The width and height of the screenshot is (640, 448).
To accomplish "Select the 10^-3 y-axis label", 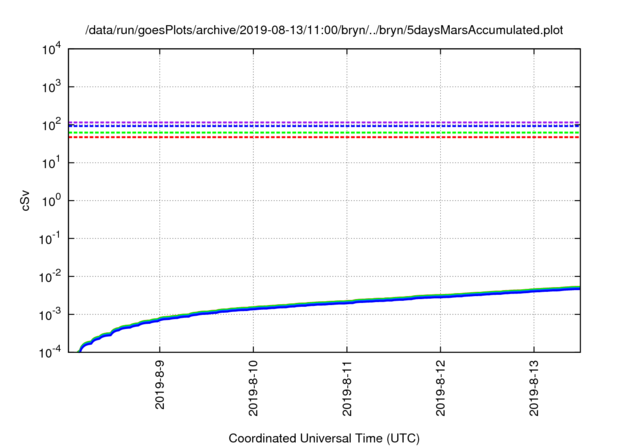I will pos(50,315).
